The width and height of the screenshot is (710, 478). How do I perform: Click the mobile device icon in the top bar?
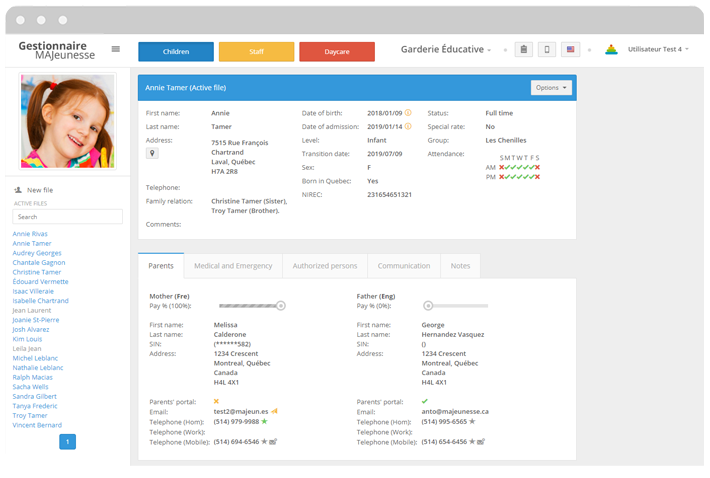pos(547,49)
